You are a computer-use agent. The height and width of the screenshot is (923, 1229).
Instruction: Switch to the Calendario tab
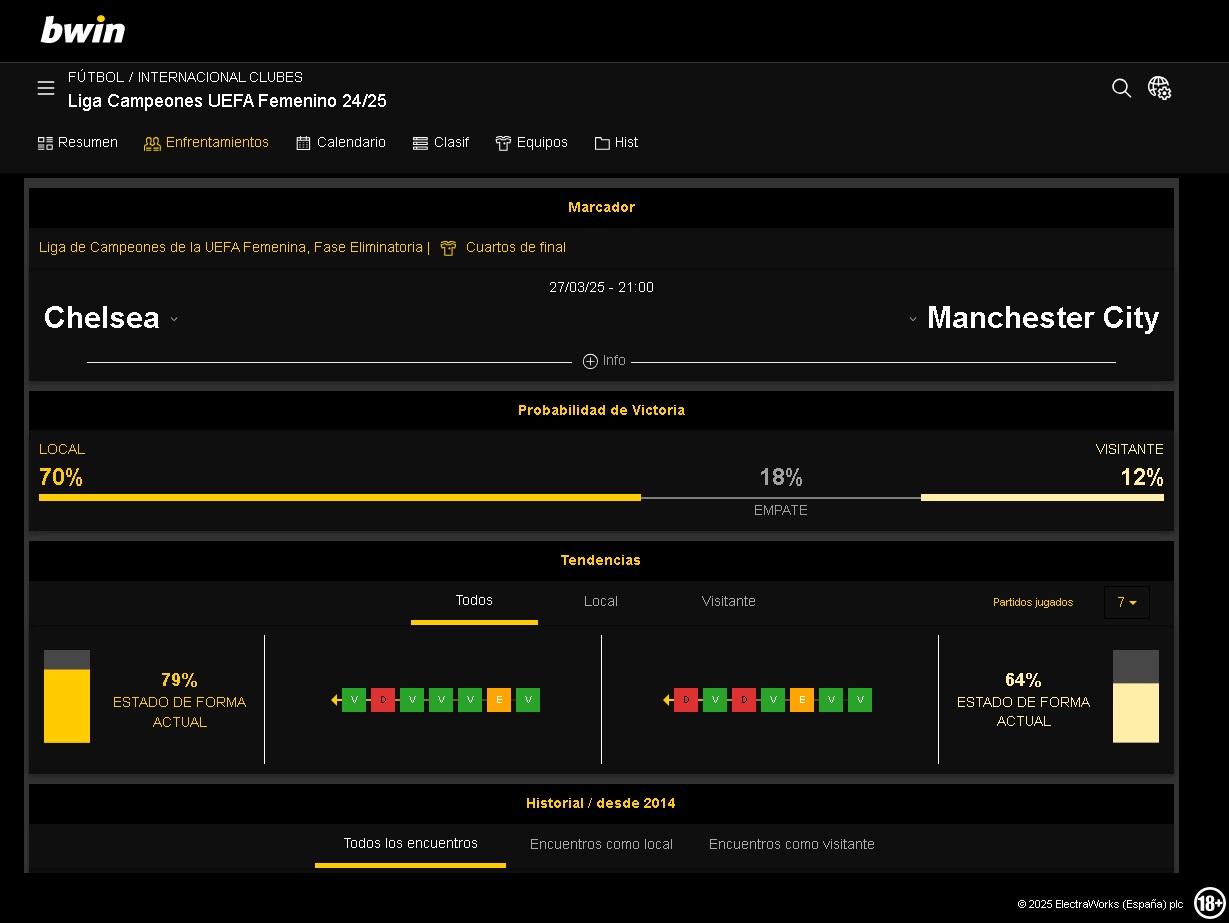(341, 143)
